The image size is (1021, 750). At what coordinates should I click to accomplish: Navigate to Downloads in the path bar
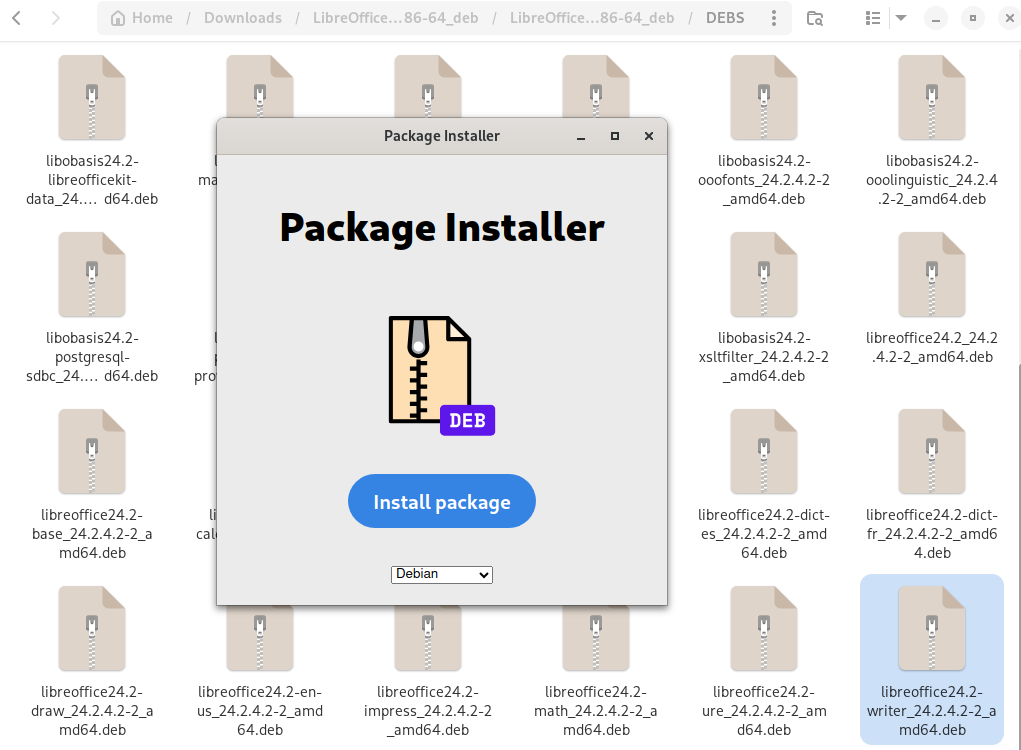point(243,18)
